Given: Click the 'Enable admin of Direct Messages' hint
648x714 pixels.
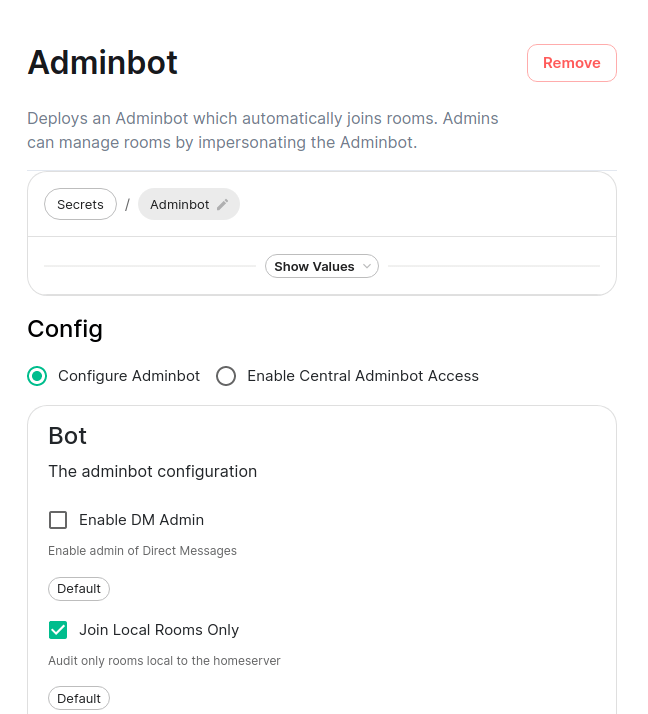Looking at the screenshot, I should tap(143, 551).
